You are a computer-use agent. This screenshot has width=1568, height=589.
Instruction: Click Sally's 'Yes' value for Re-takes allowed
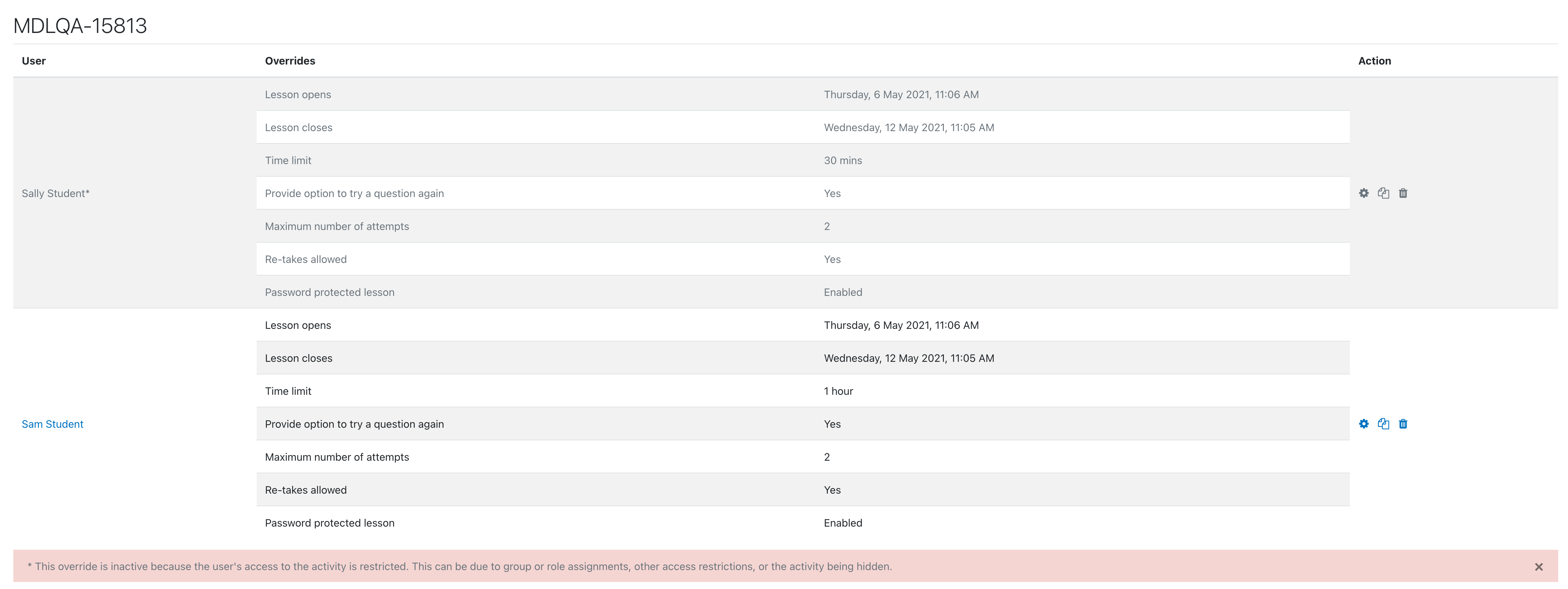tap(832, 259)
